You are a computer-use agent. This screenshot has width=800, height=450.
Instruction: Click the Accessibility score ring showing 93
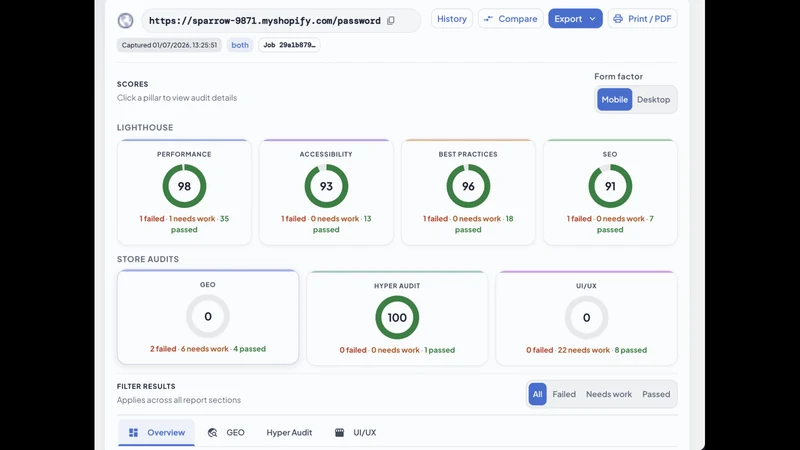(326, 186)
